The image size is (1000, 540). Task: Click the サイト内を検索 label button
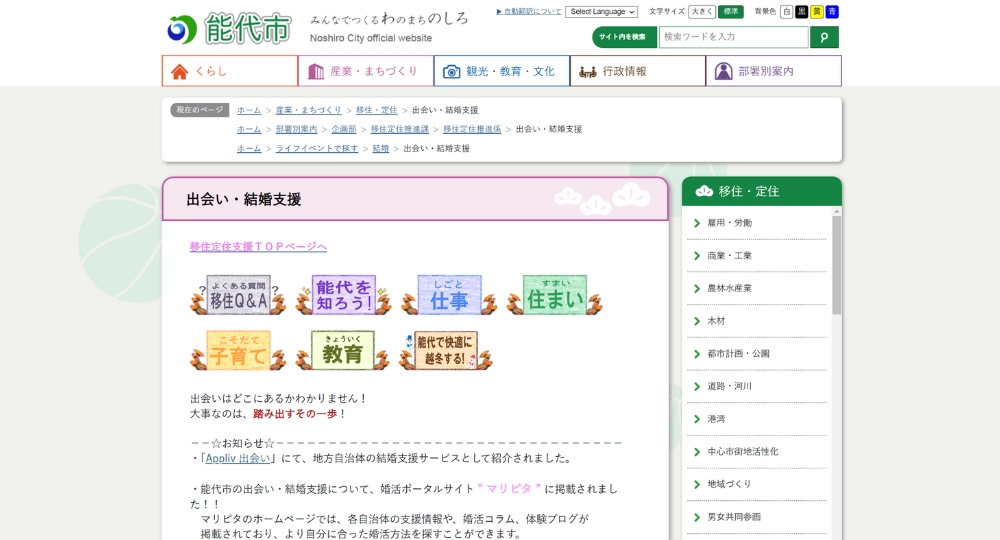pyautogui.click(x=624, y=37)
